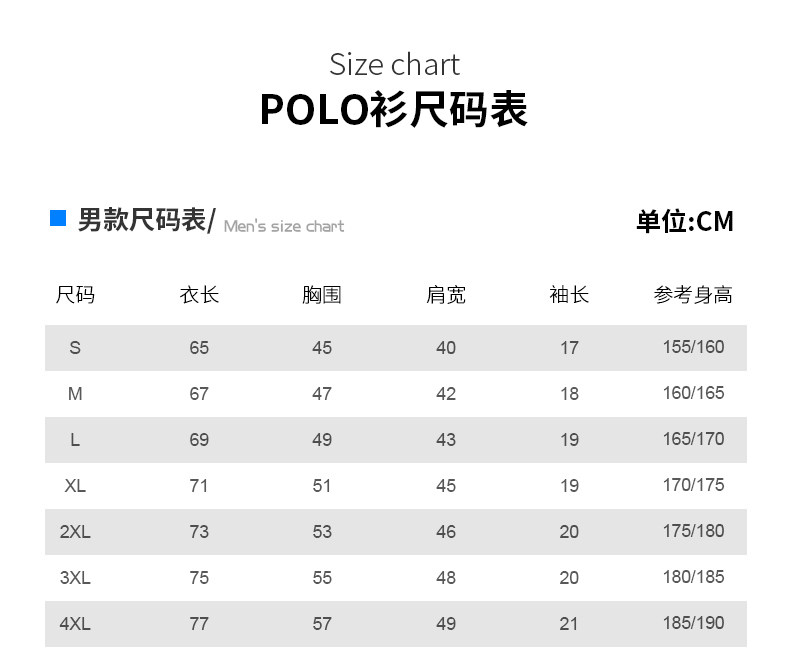This screenshot has width=790, height=669.
Task: Select the 男款尺码表 section heading
Action: pyautogui.click(x=142, y=220)
